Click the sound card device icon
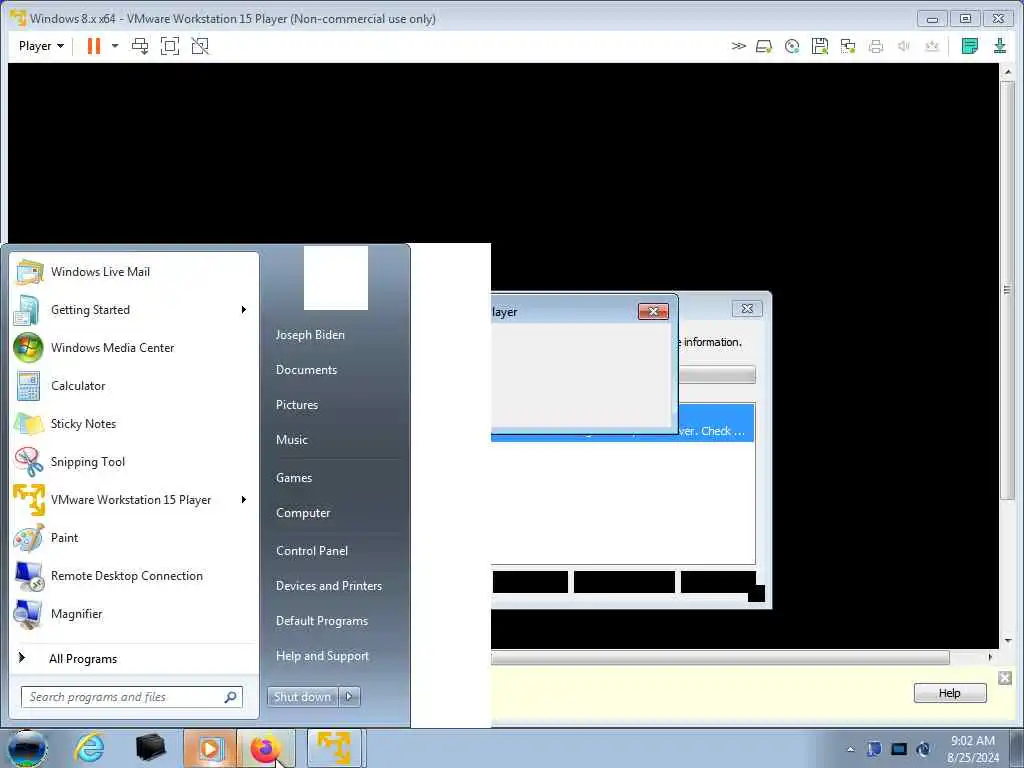The width and height of the screenshot is (1024, 768). click(904, 46)
